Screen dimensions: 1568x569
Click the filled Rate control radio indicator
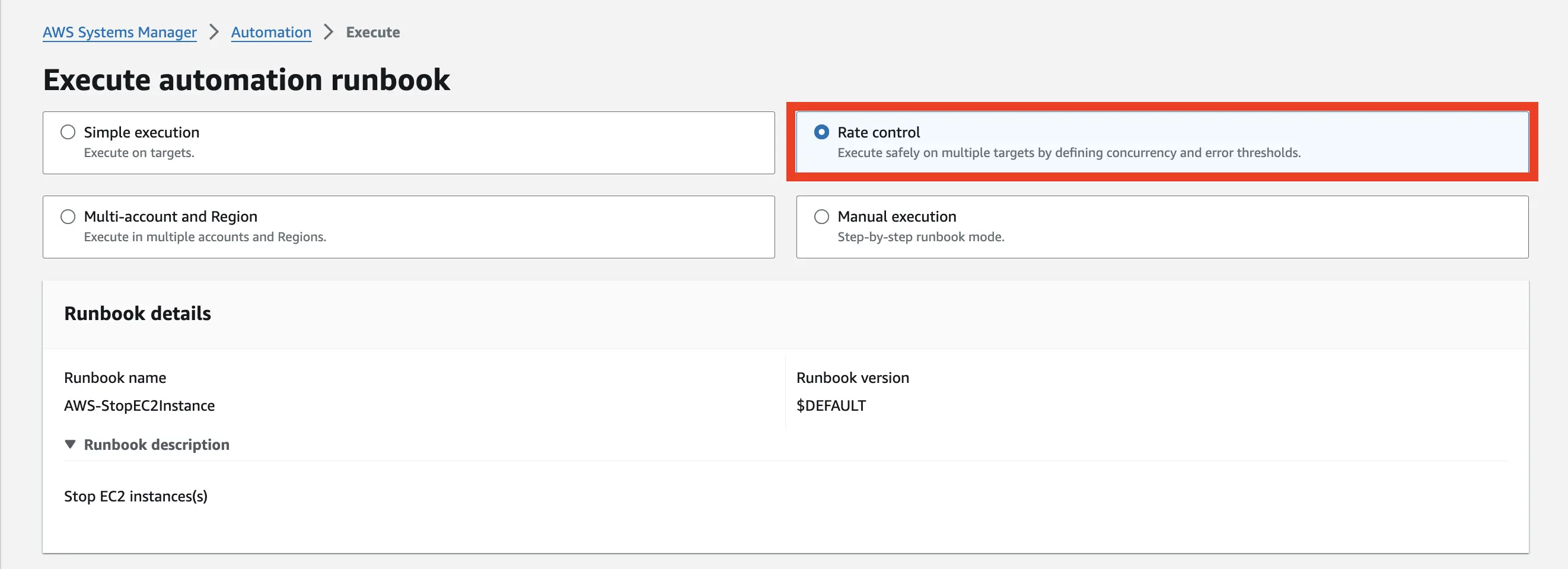coord(822,132)
